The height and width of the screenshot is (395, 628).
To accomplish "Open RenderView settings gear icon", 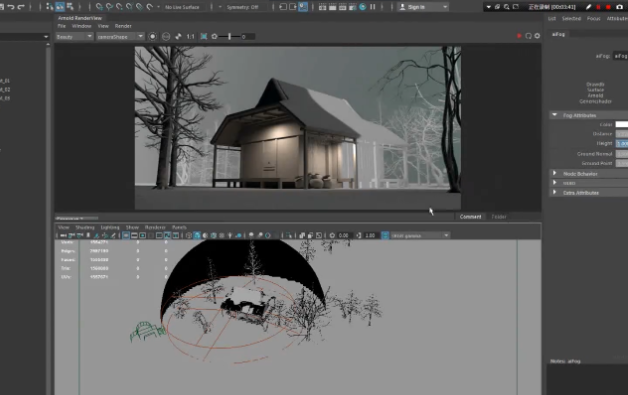I will pyautogui.click(x=537, y=36).
